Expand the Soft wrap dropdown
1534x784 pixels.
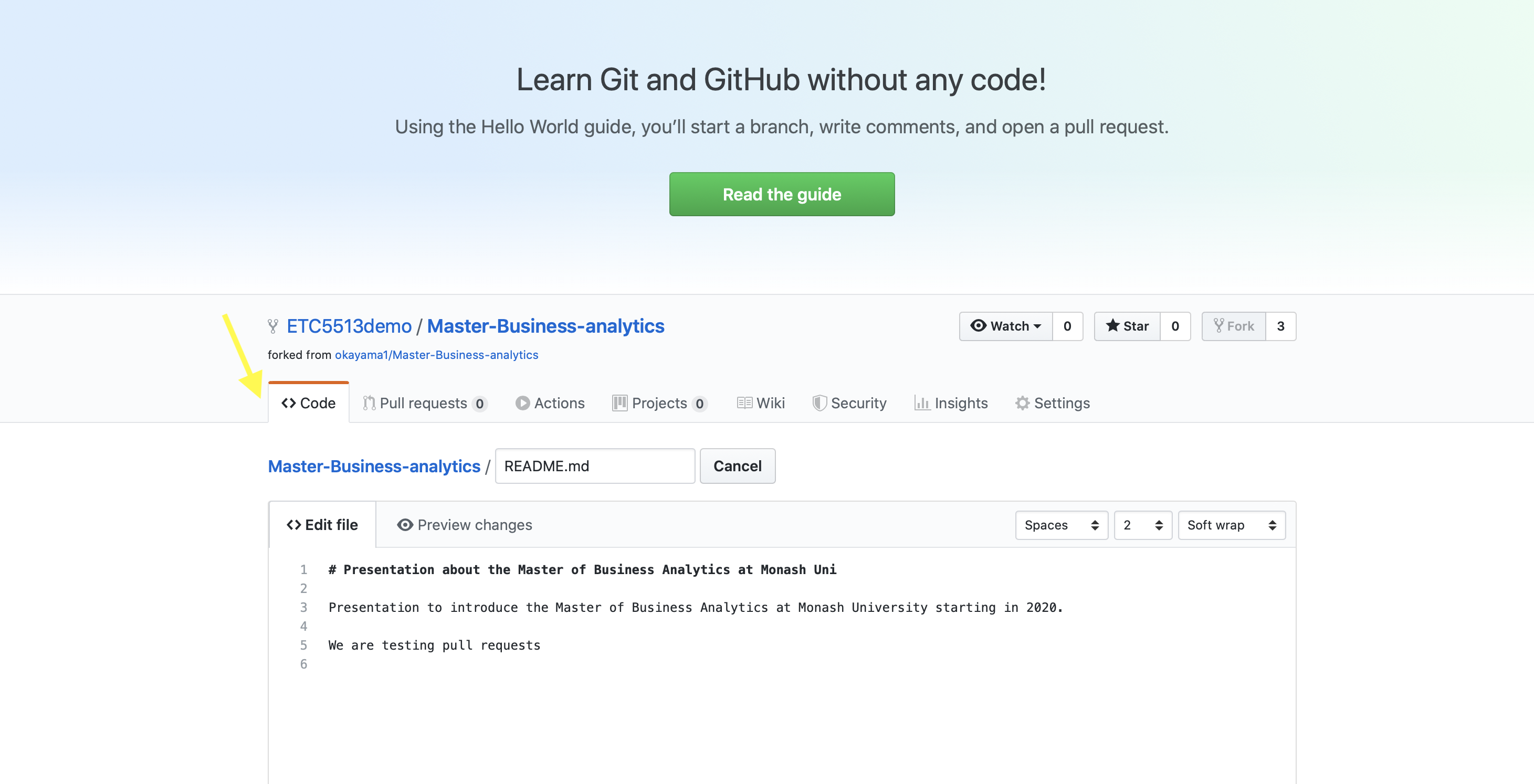click(x=1231, y=525)
